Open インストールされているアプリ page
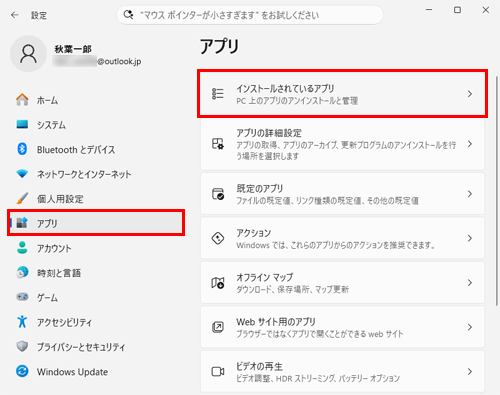The width and height of the screenshot is (500, 395). pos(342,94)
